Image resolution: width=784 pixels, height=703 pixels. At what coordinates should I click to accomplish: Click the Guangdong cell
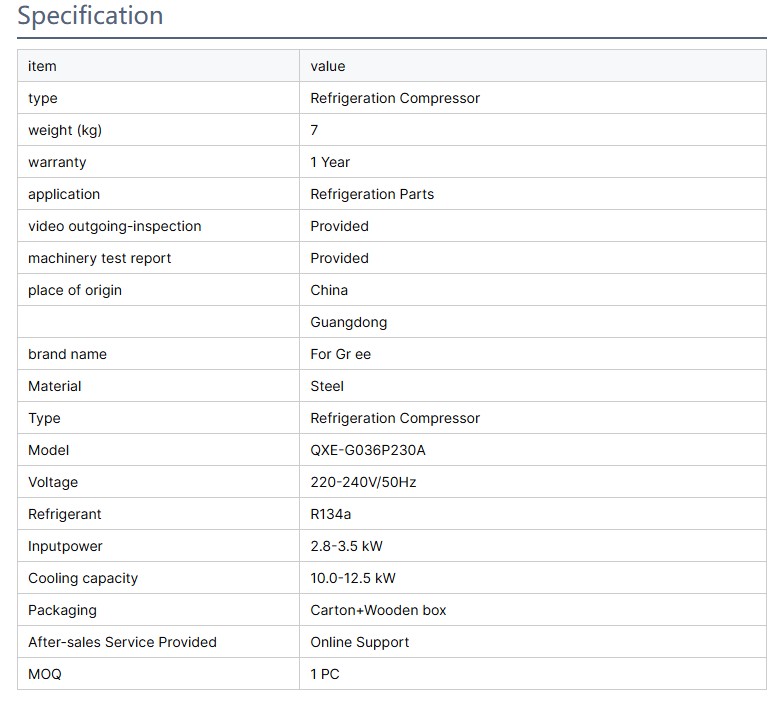point(348,322)
